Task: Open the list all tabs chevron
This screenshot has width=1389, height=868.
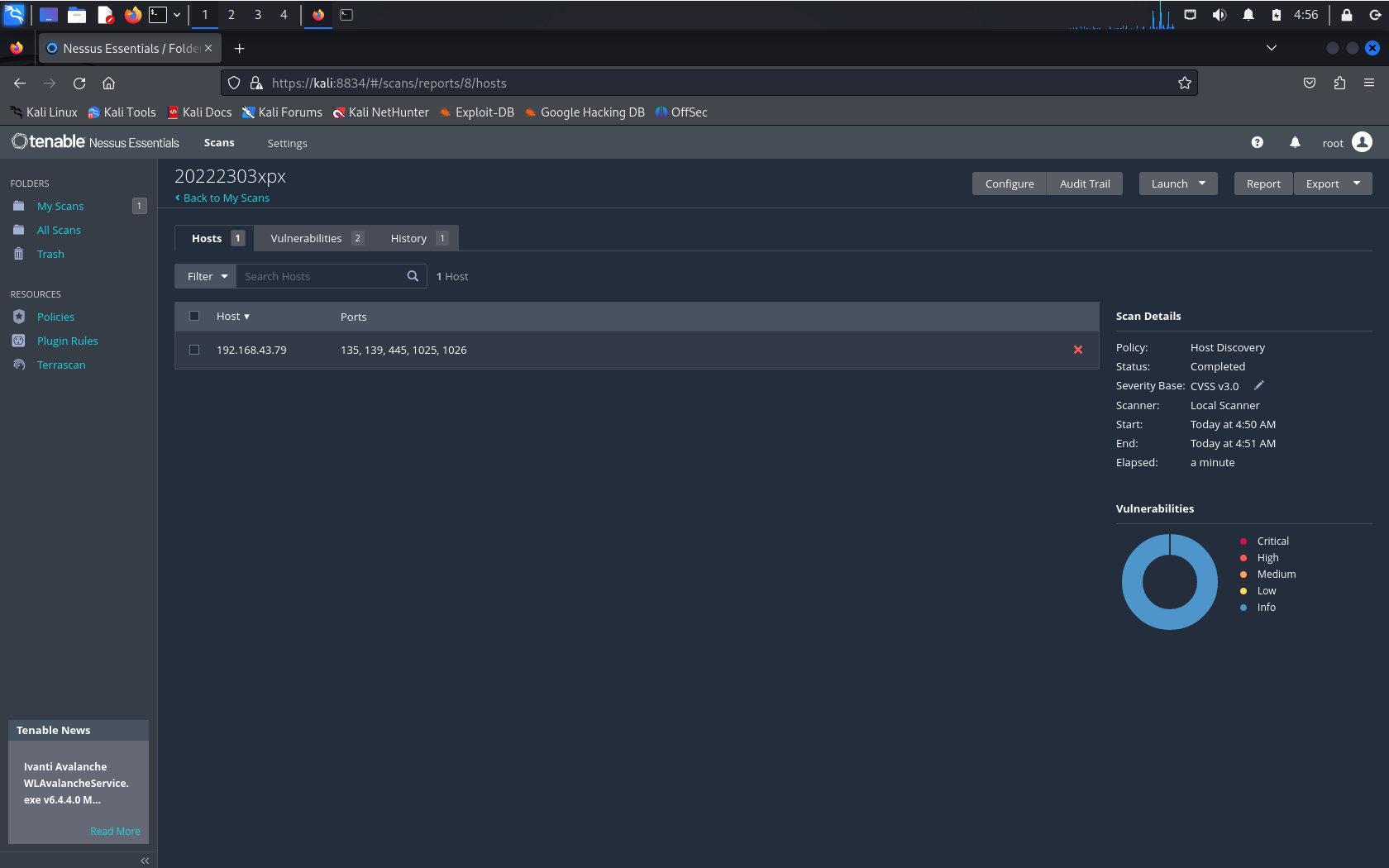Action: pos(1272,48)
